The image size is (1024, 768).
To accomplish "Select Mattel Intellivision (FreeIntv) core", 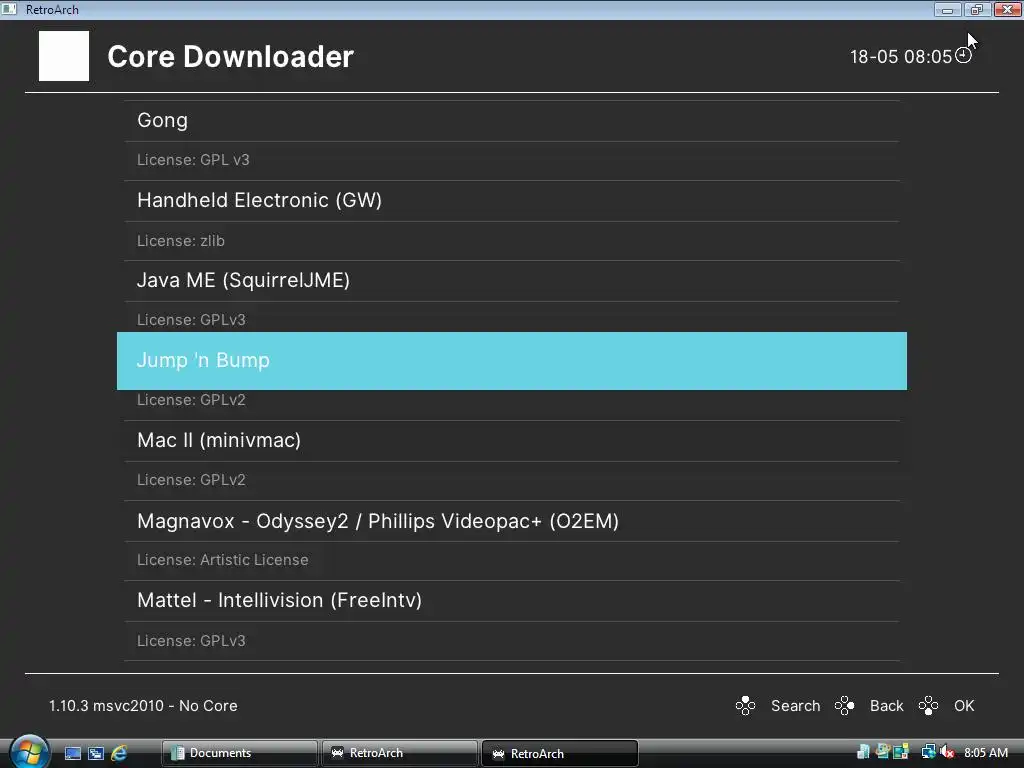I will pos(512,601).
